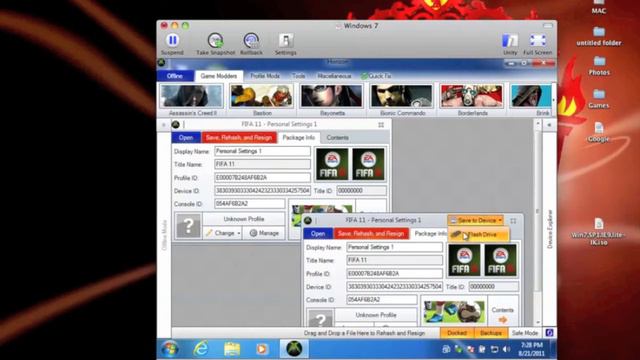Click Console ID field in front window

tap(381, 300)
